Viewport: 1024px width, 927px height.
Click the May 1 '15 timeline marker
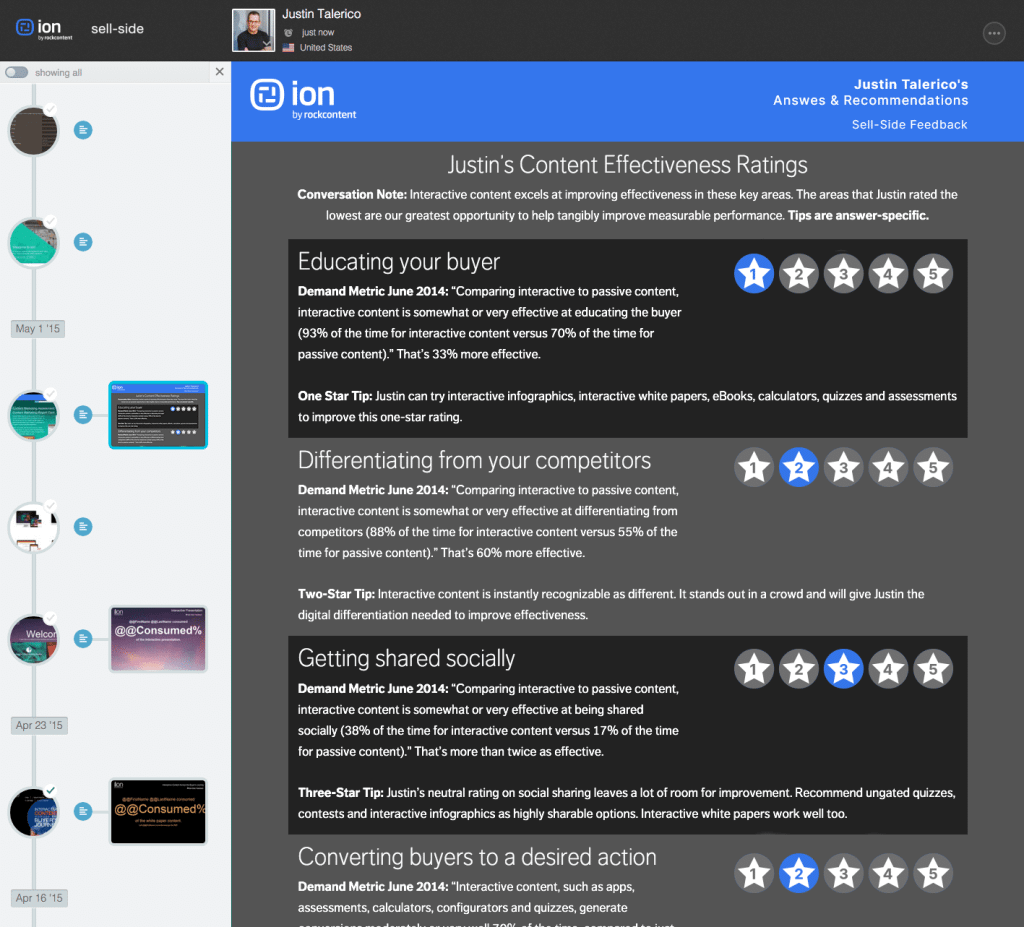point(39,328)
